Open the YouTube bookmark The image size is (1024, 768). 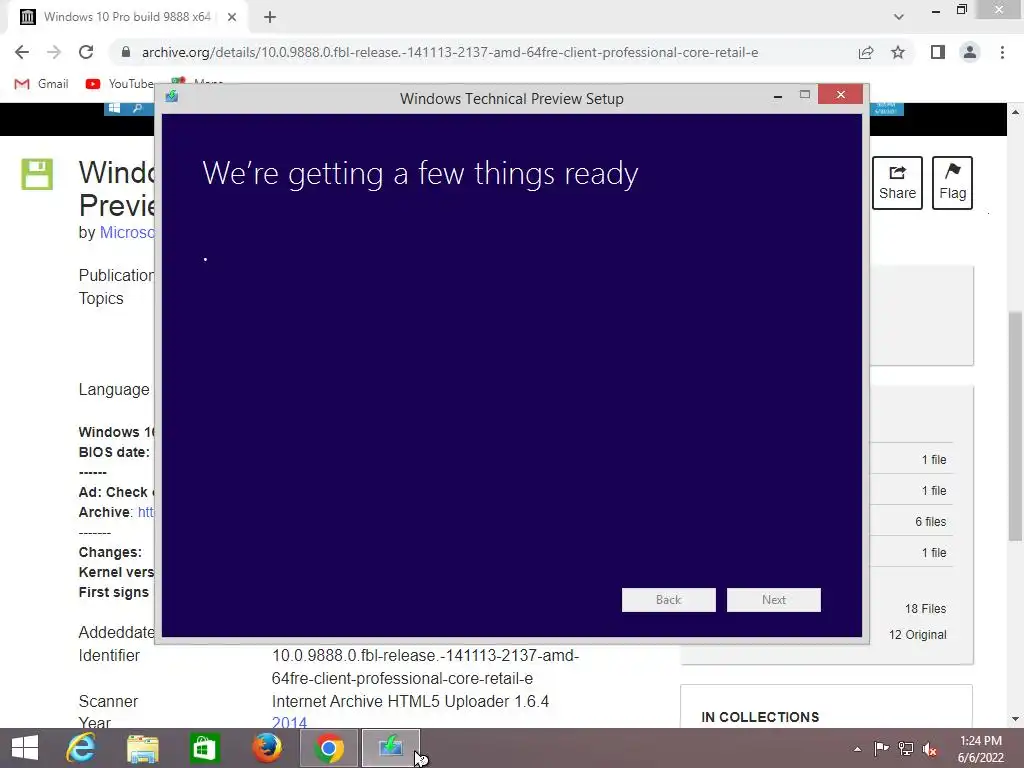coord(120,84)
